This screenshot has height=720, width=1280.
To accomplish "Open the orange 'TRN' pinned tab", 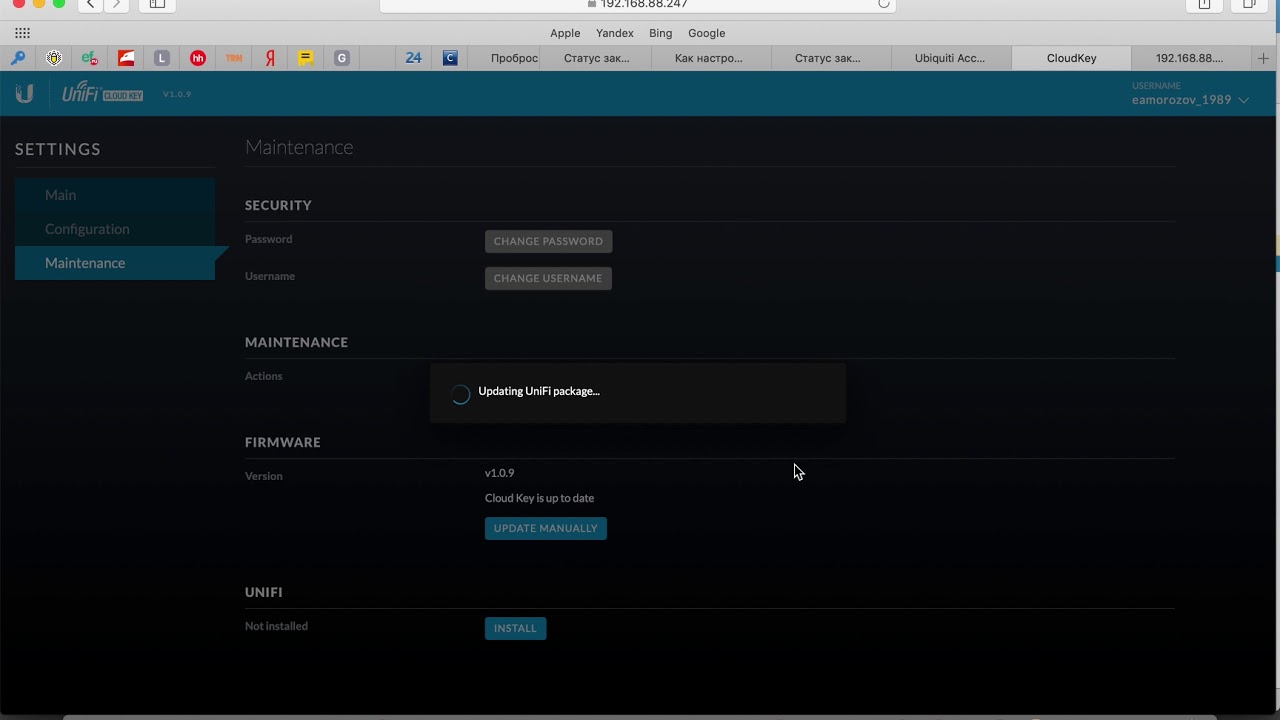I will pyautogui.click(x=234, y=58).
